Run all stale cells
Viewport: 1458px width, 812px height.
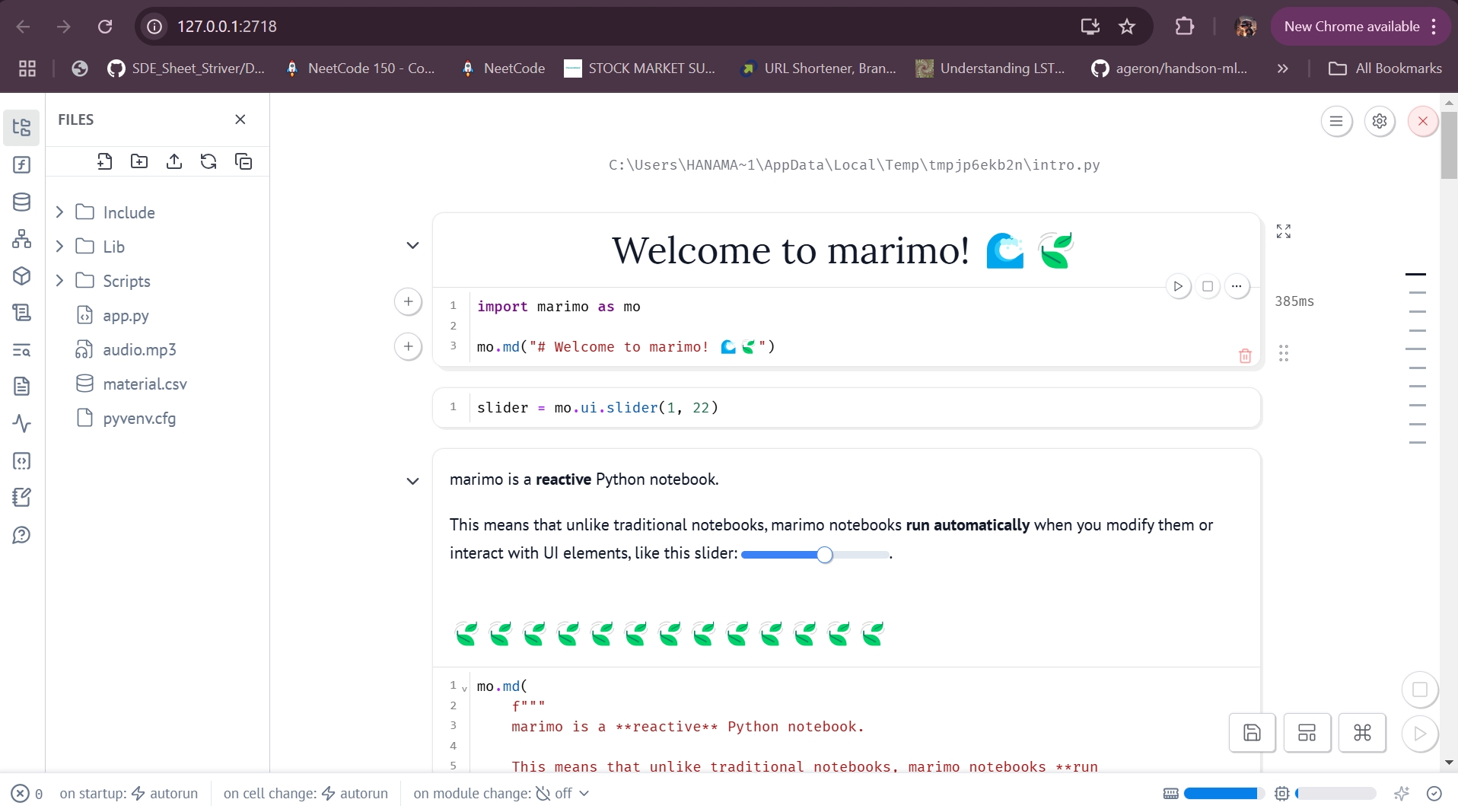pyautogui.click(x=1420, y=734)
